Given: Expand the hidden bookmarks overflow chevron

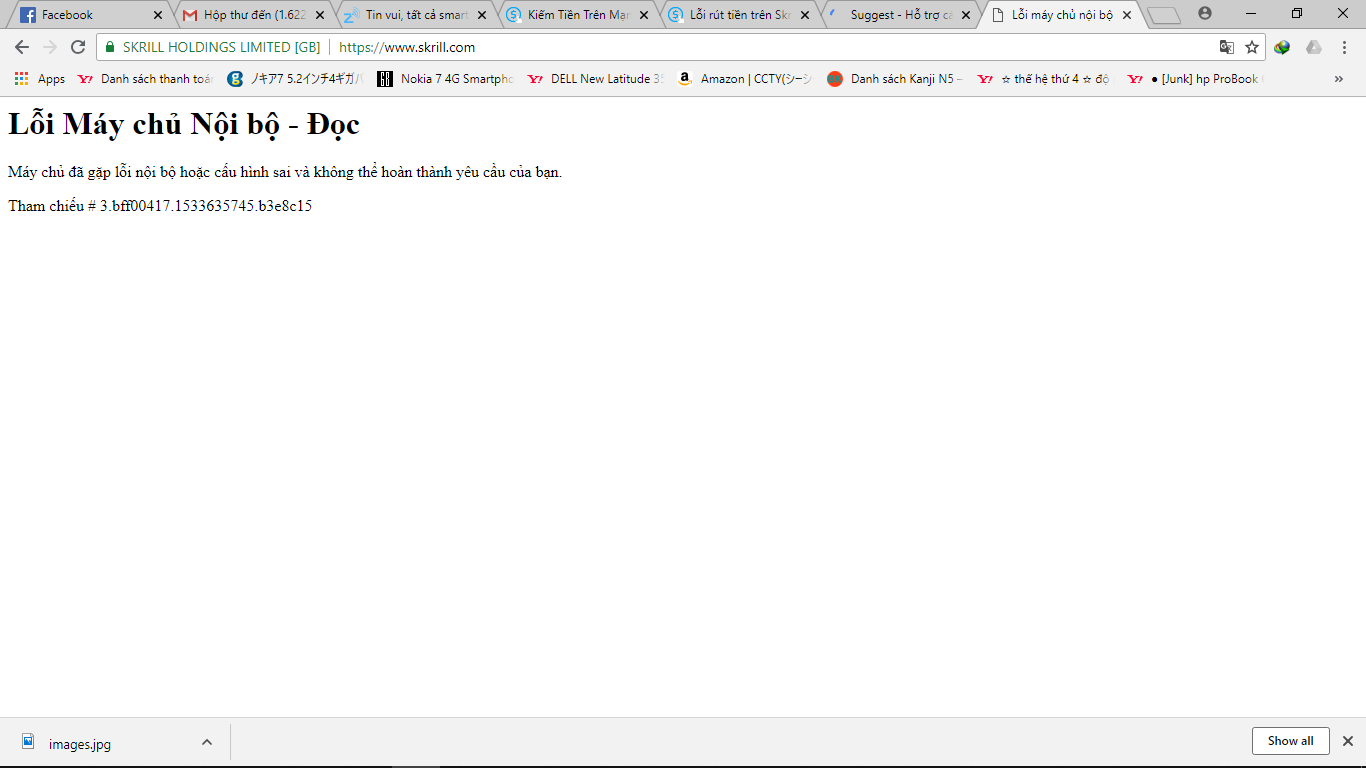Looking at the screenshot, I should click(1339, 79).
